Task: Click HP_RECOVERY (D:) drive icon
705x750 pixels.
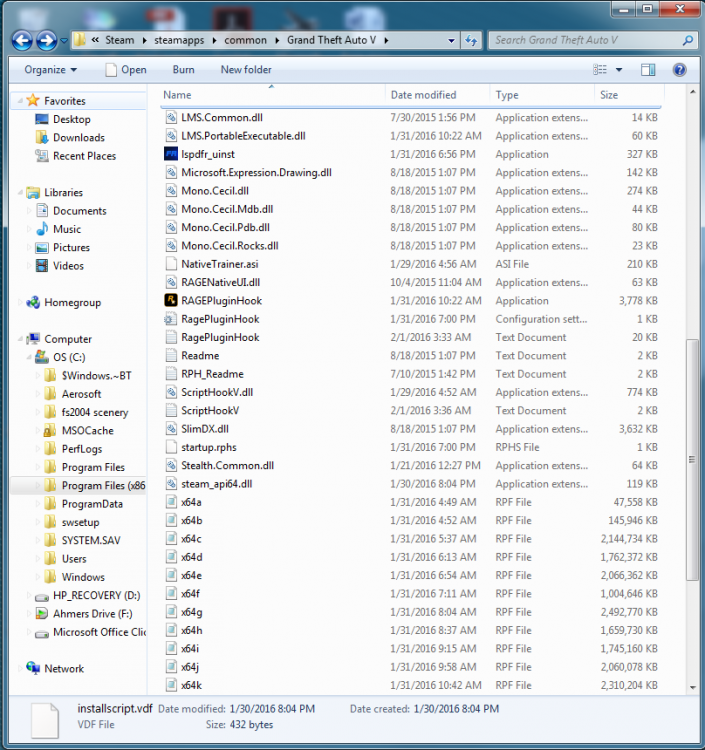Action: pos(42,596)
